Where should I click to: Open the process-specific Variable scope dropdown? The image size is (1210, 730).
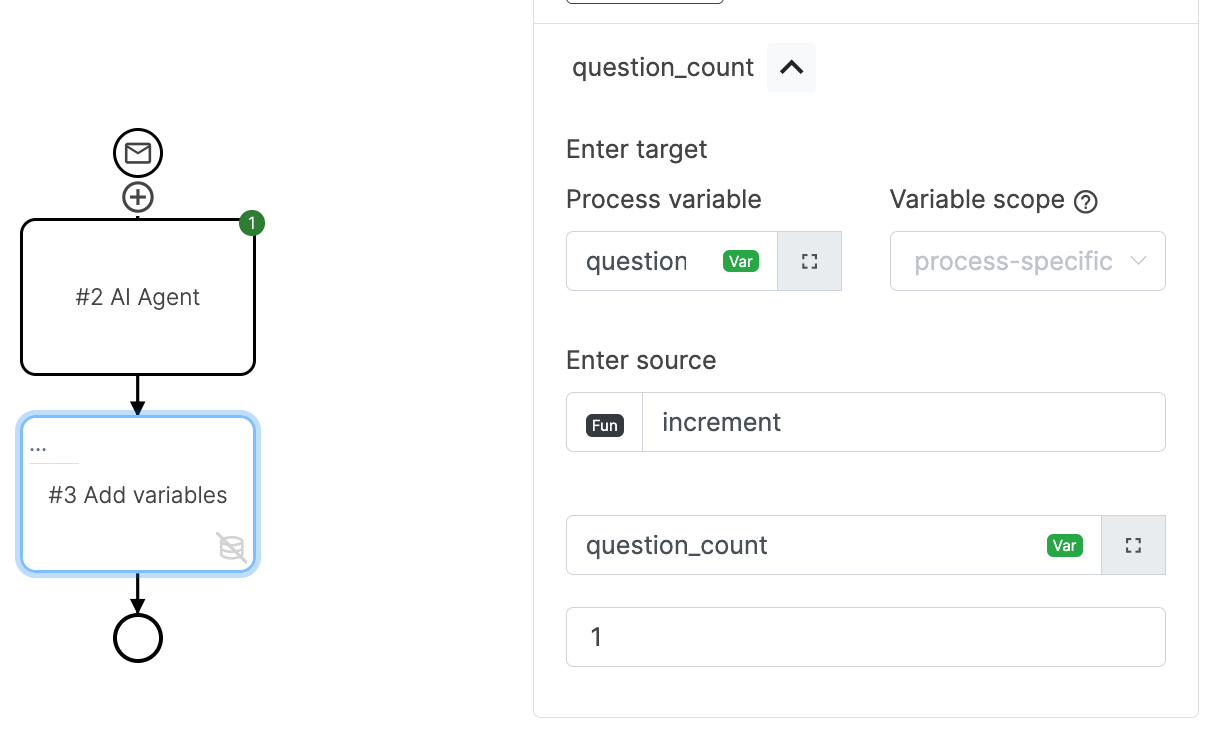[1027, 261]
